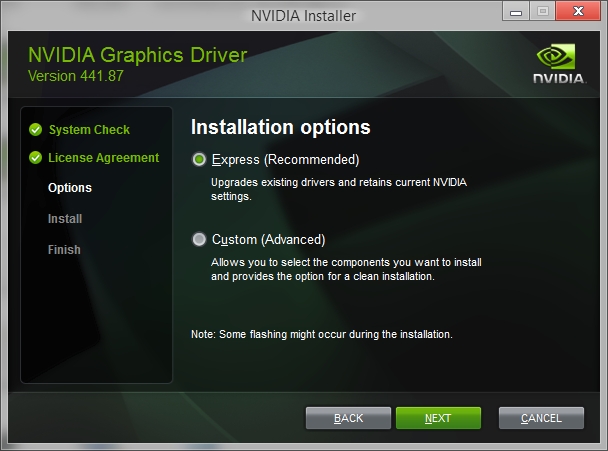Click the NVIDIA Graphics Driver title
This screenshot has height=451, width=608.
137,55
